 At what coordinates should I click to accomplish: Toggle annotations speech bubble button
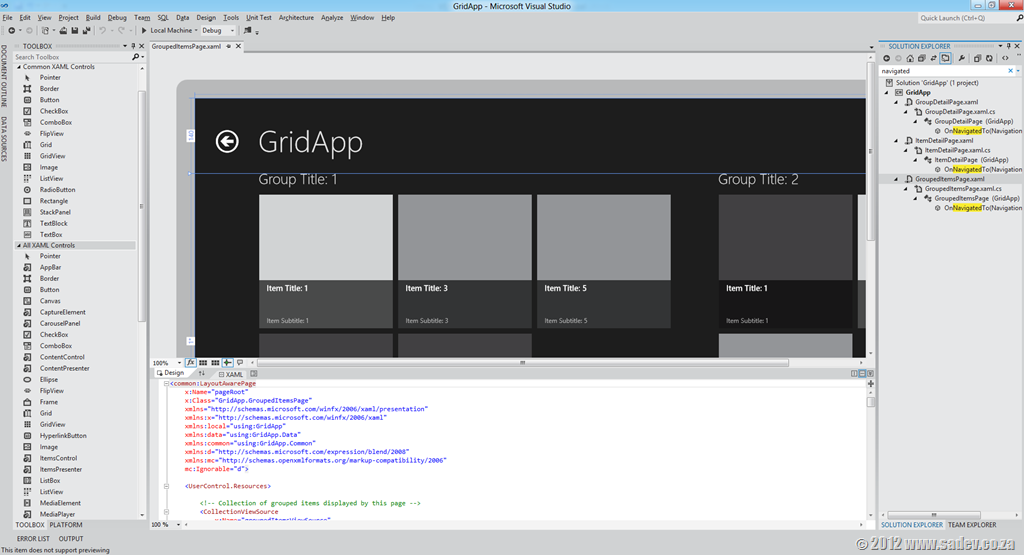point(240,362)
